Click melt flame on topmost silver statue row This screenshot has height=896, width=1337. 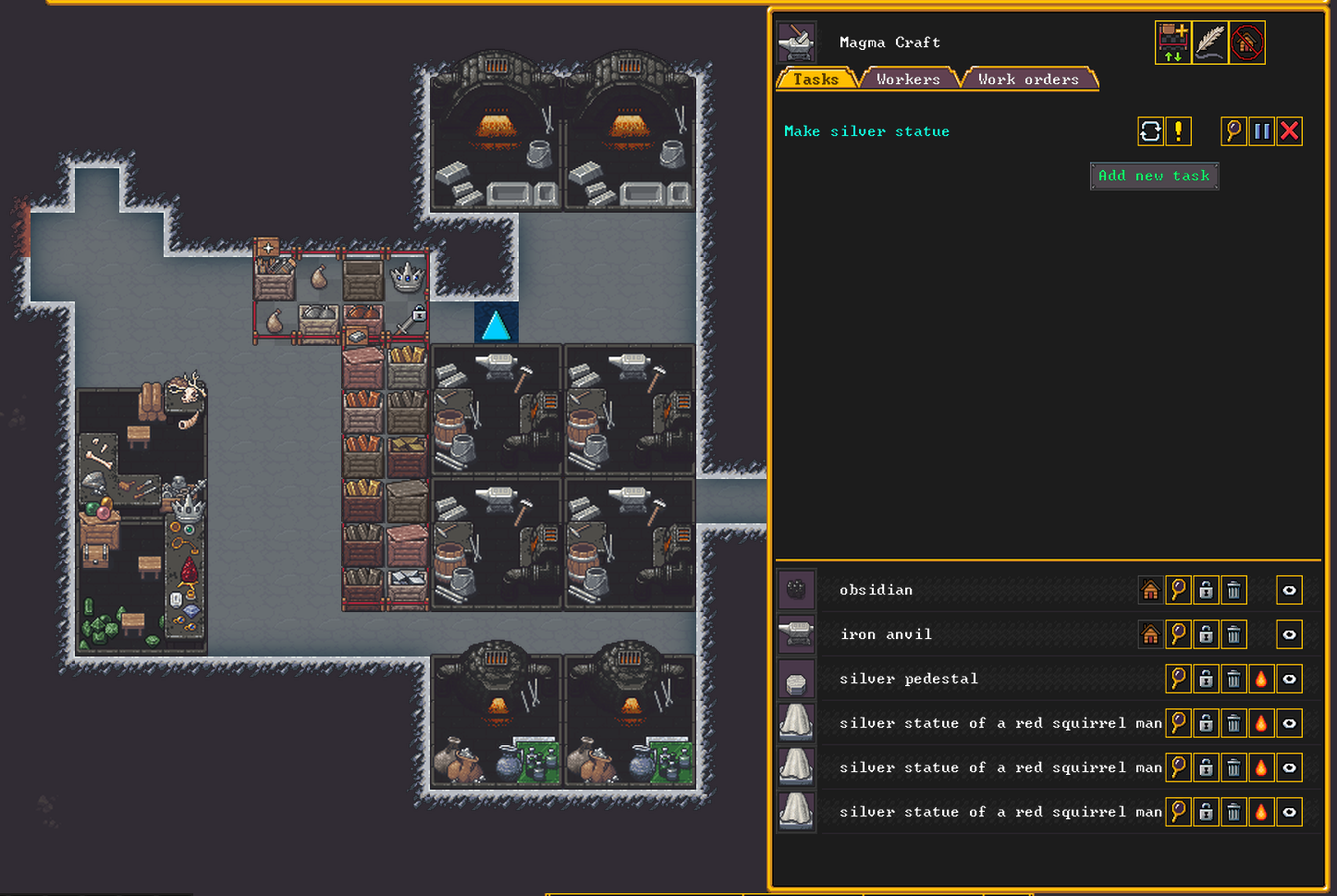pyautogui.click(x=1261, y=723)
